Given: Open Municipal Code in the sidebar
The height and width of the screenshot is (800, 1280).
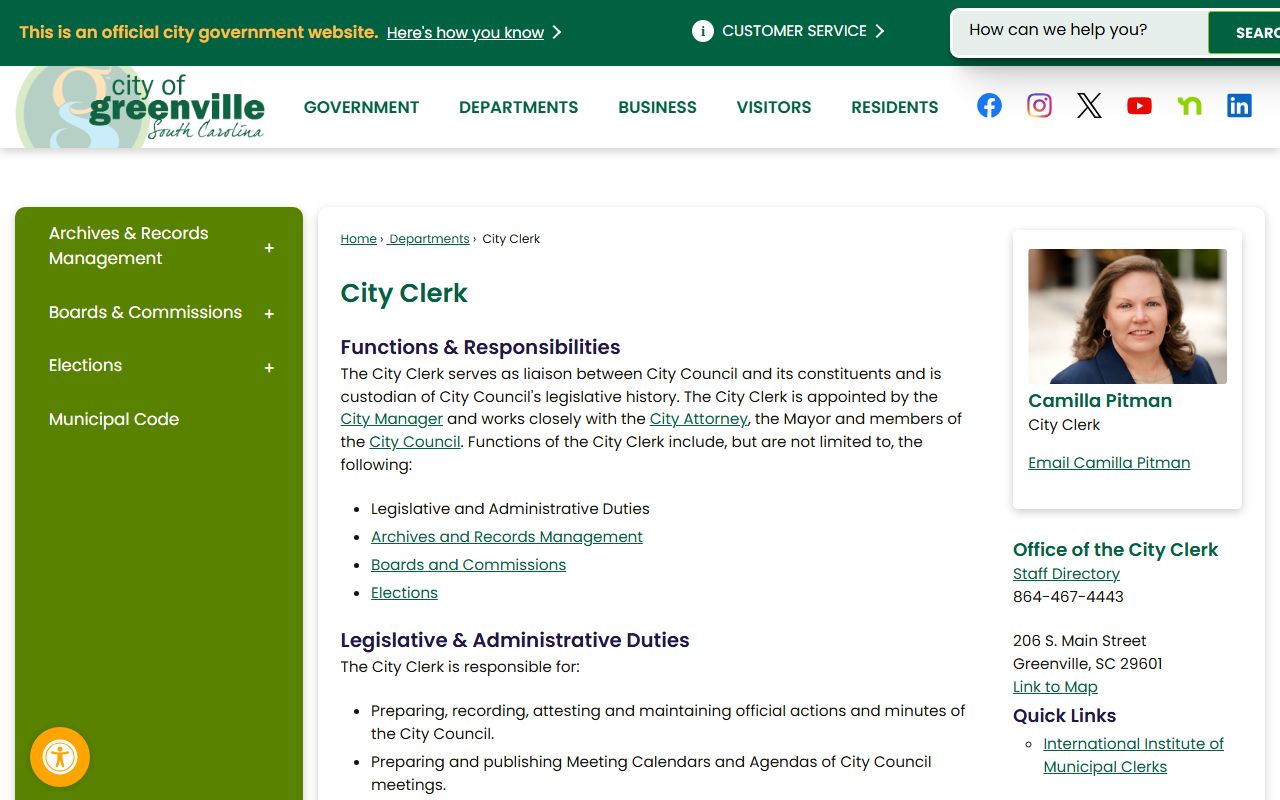Looking at the screenshot, I should coord(114,419).
